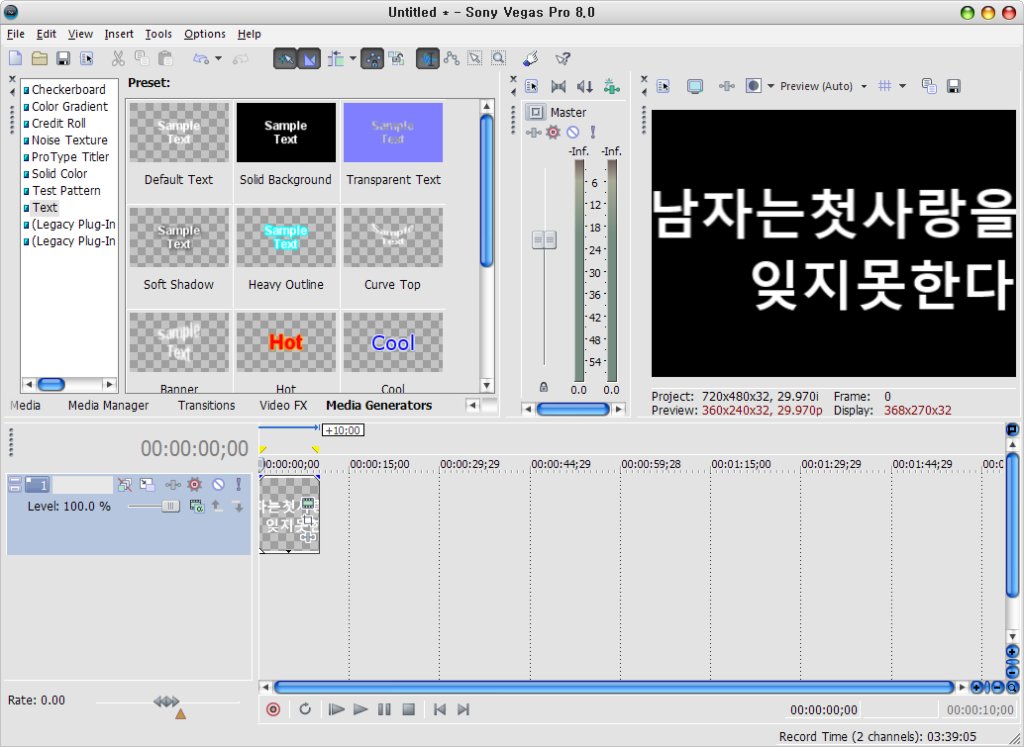
Task: Solo video Track 1
Action: 238,485
